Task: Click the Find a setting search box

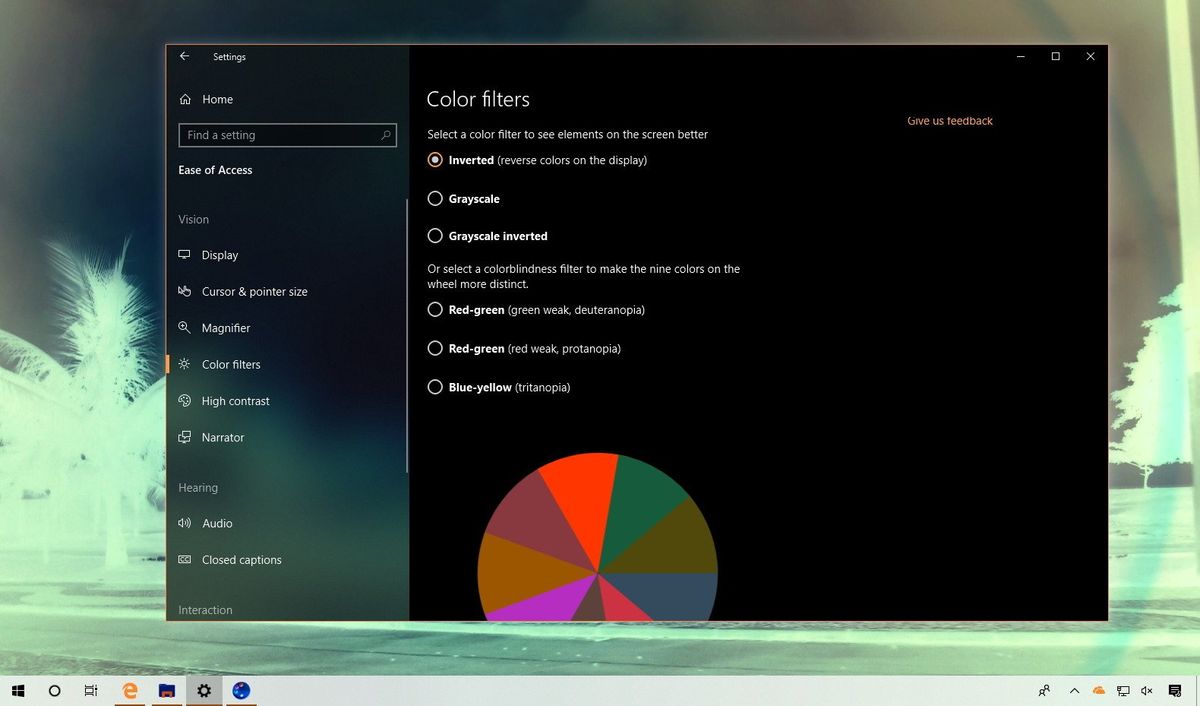Action: 287,134
